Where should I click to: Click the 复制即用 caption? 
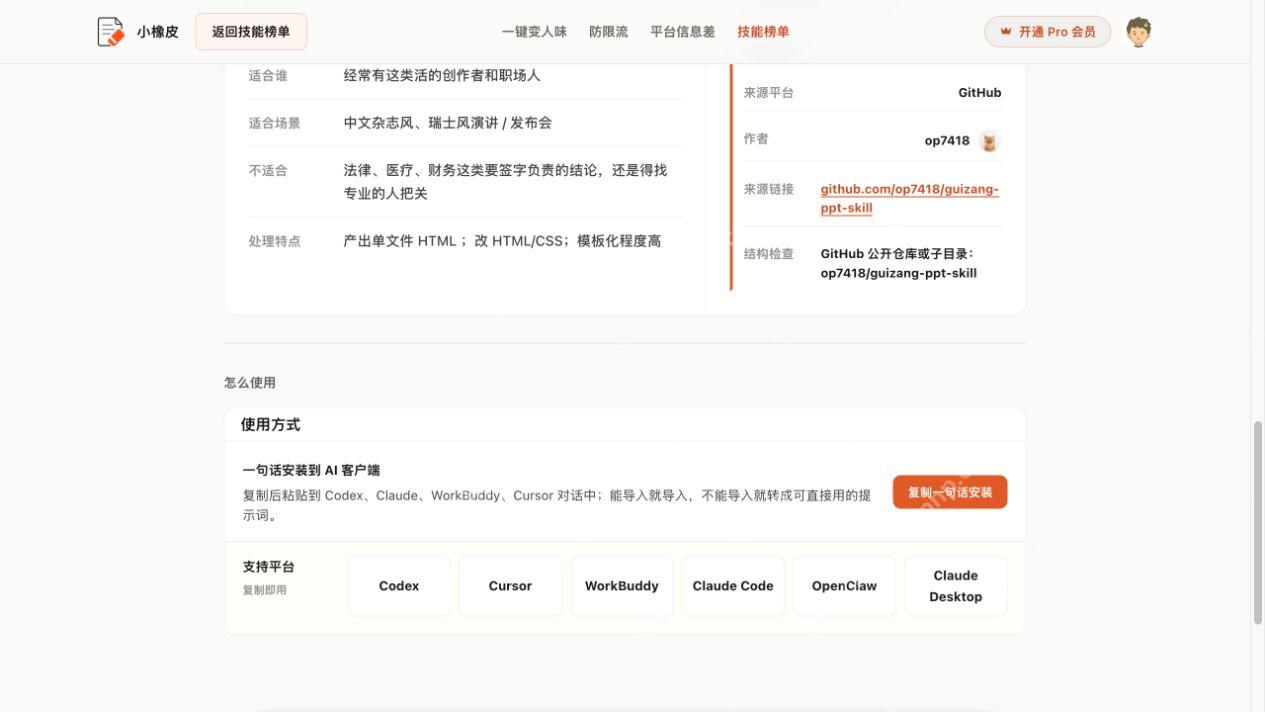click(264, 590)
